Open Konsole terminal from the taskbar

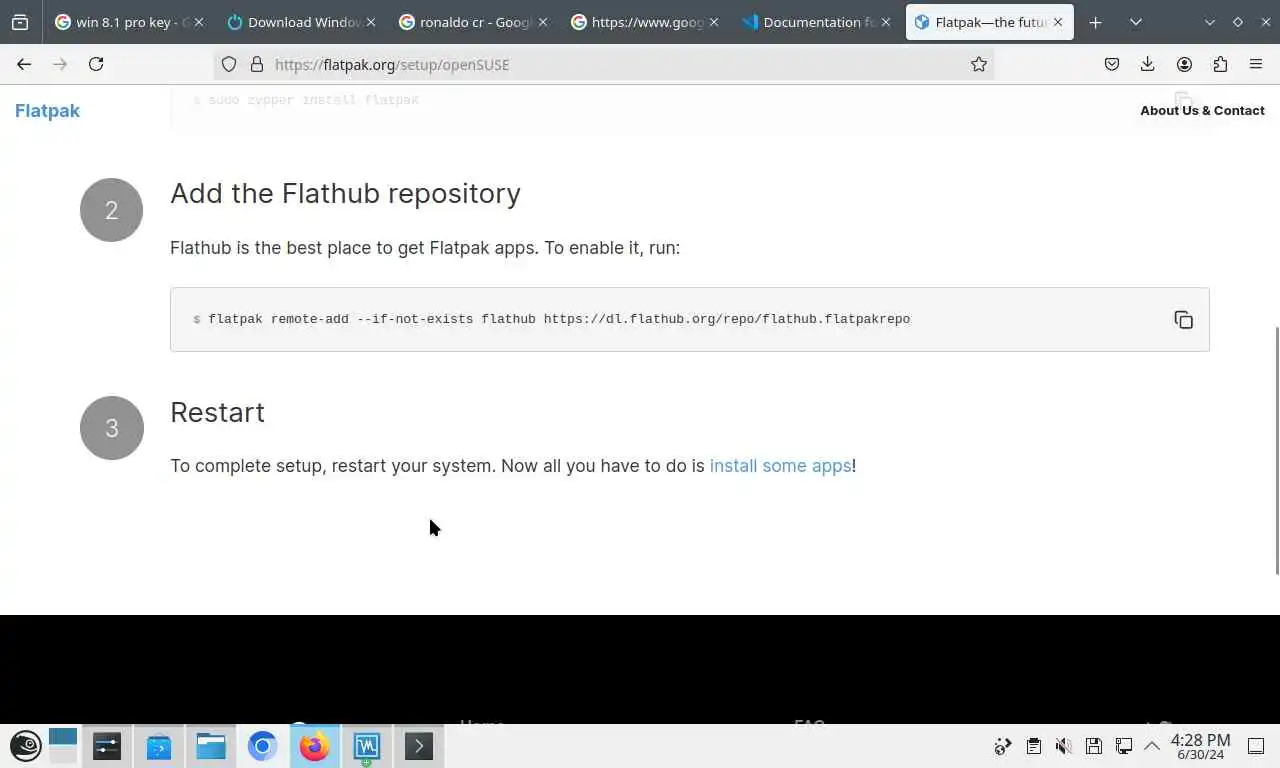[x=419, y=746]
